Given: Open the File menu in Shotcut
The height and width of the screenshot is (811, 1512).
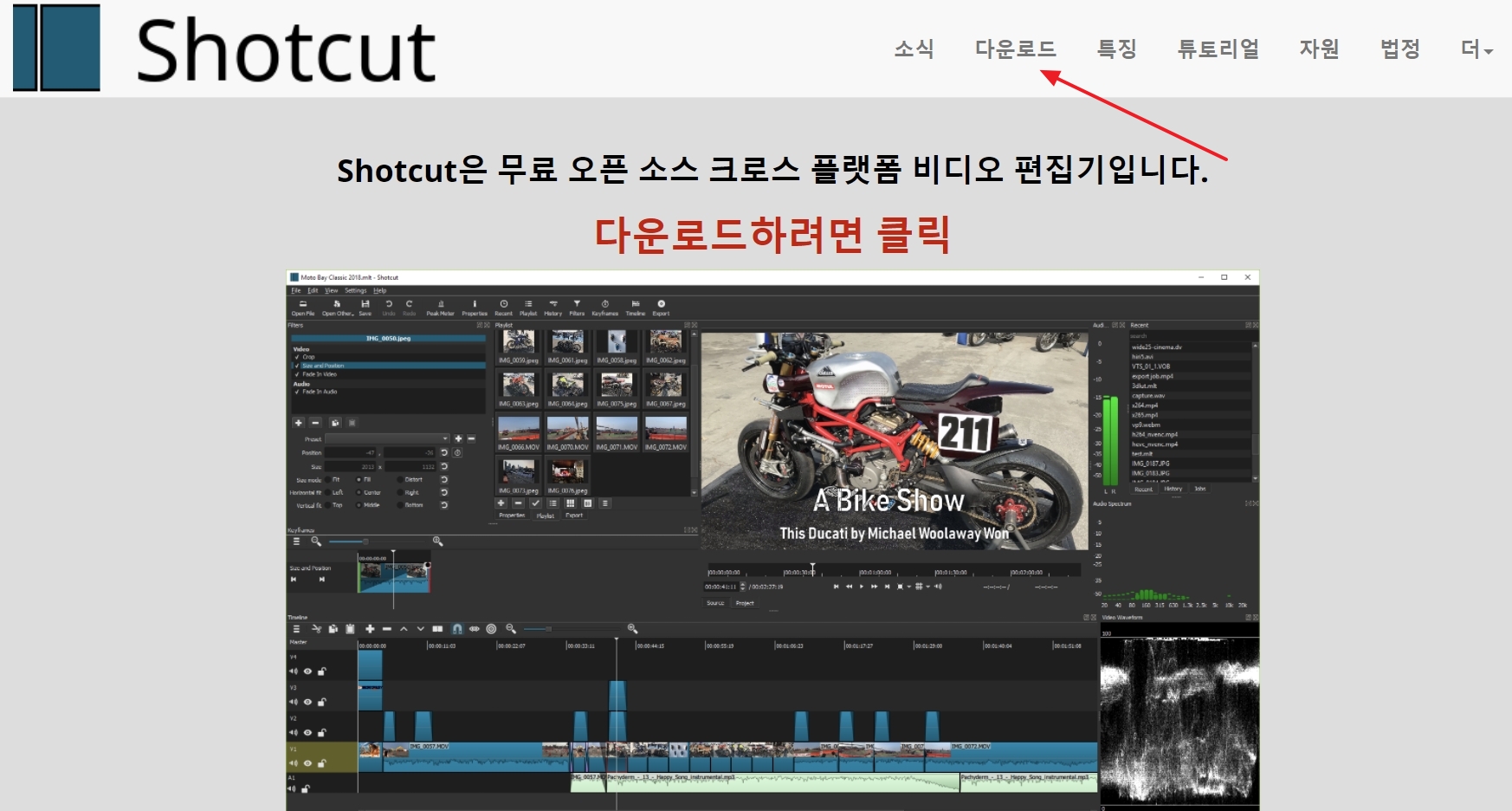Looking at the screenshot, I should [x=296, y=290].
